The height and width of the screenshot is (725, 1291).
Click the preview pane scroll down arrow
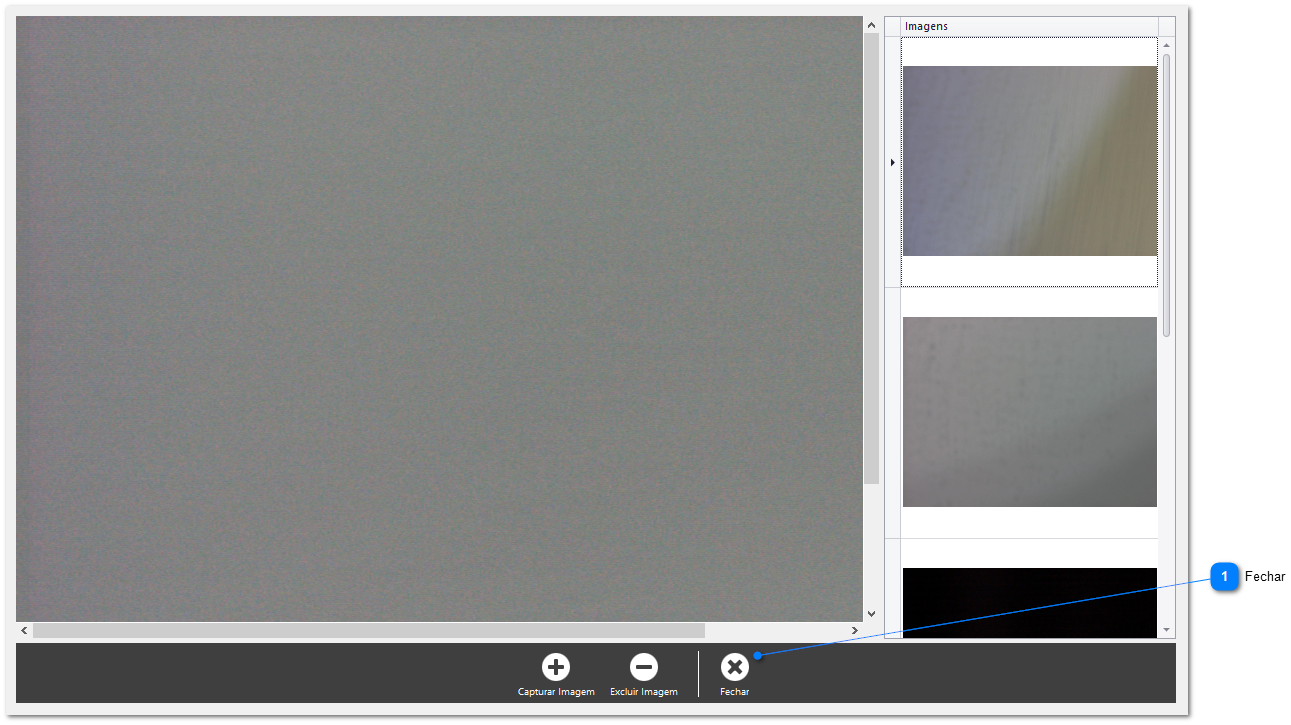pos(871,614)
